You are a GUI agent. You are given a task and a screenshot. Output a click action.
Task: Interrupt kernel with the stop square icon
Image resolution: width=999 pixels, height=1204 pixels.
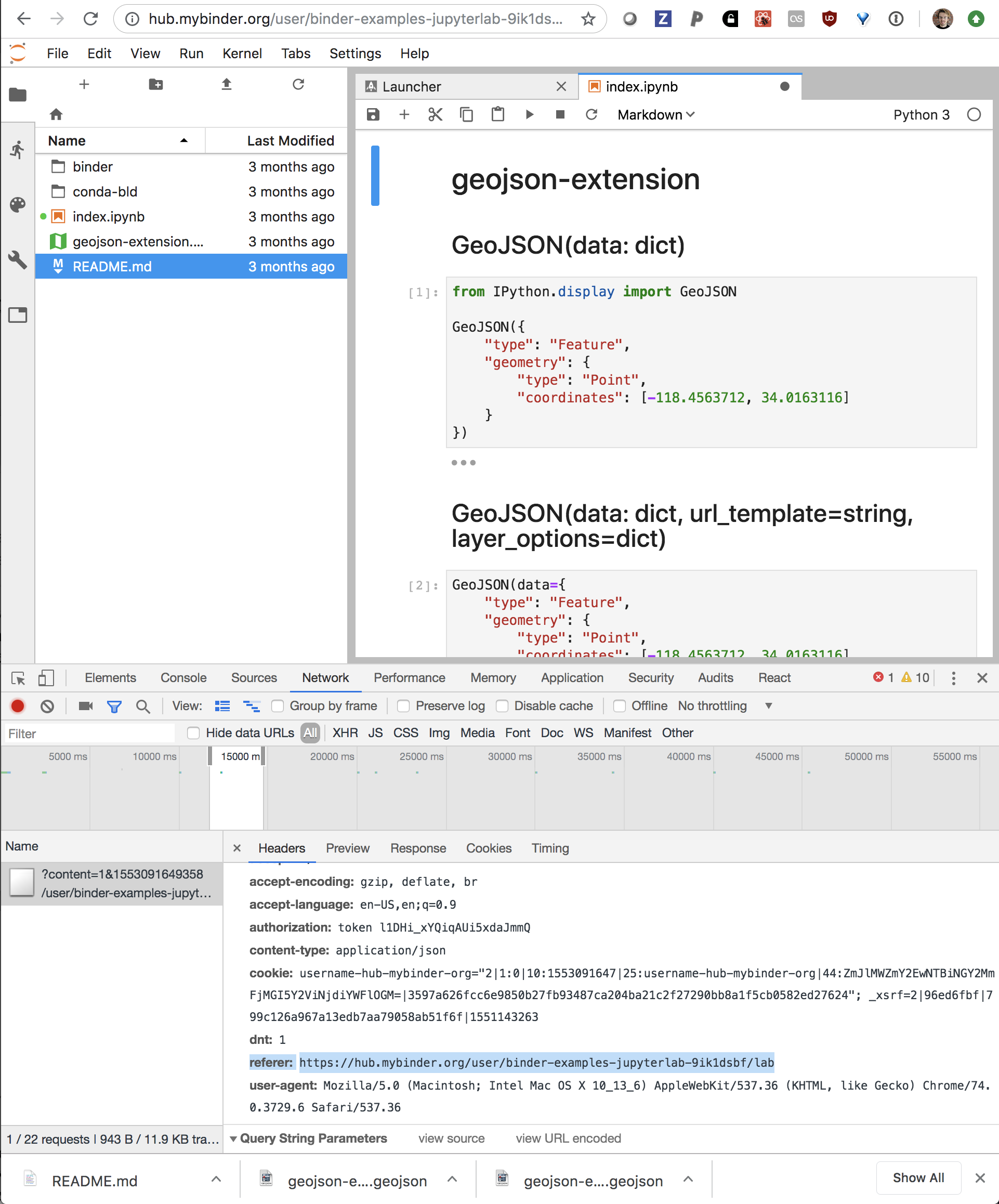tap(560, 115)
